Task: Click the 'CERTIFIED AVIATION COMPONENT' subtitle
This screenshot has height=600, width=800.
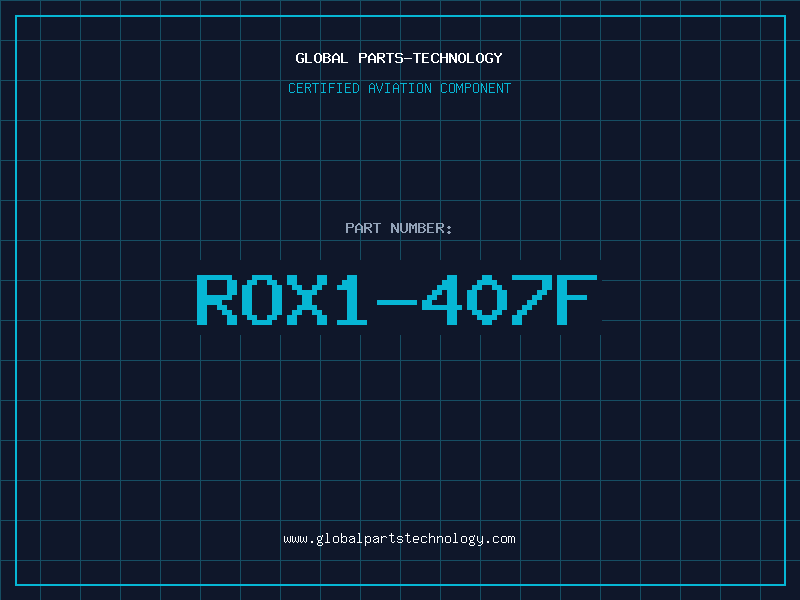Action: tap(399, 88)
